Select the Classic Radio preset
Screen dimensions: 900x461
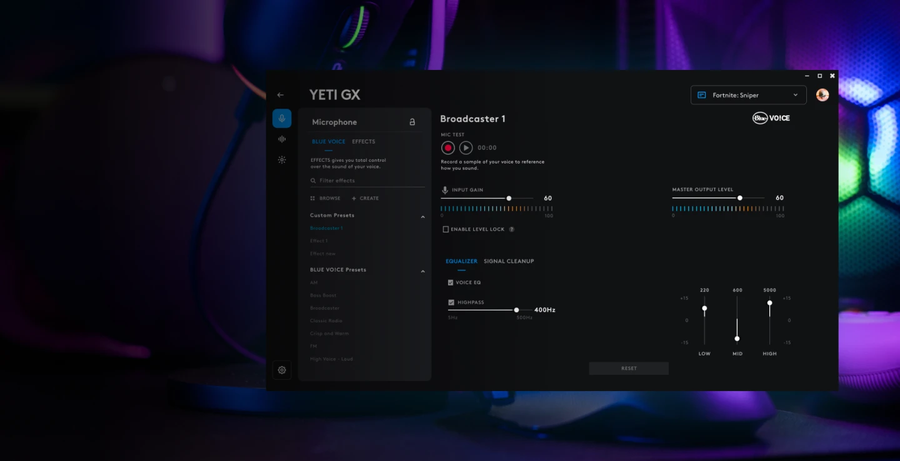pyautogui.click(x=326, y=320)
